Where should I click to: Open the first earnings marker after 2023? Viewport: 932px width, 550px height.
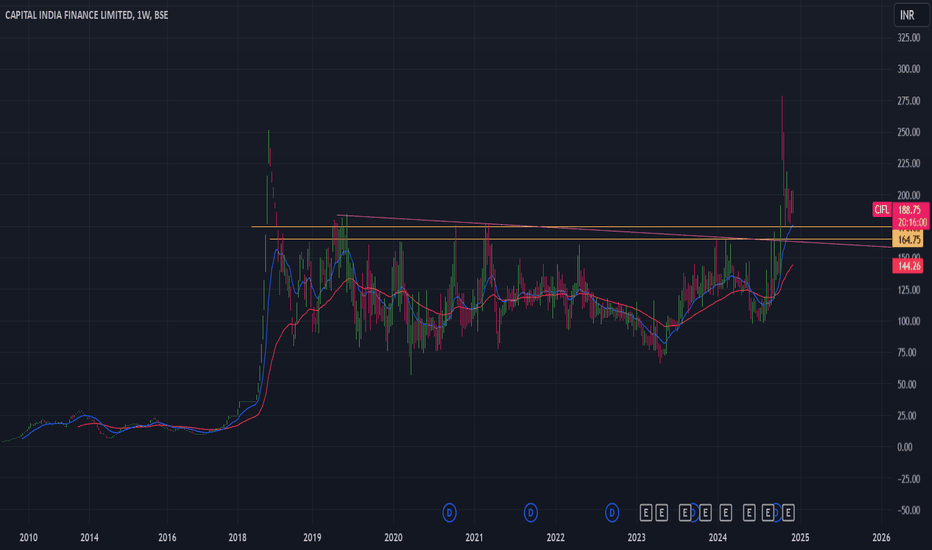[646, 512]
